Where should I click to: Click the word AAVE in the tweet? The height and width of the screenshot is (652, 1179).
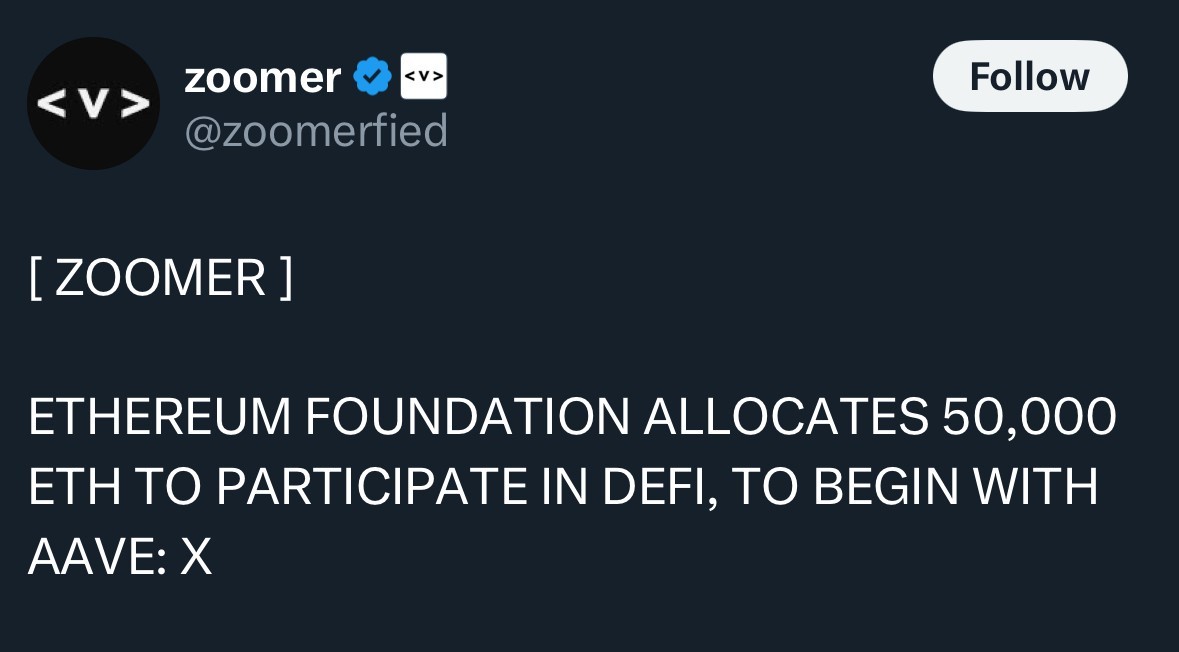tap(90, 557)
